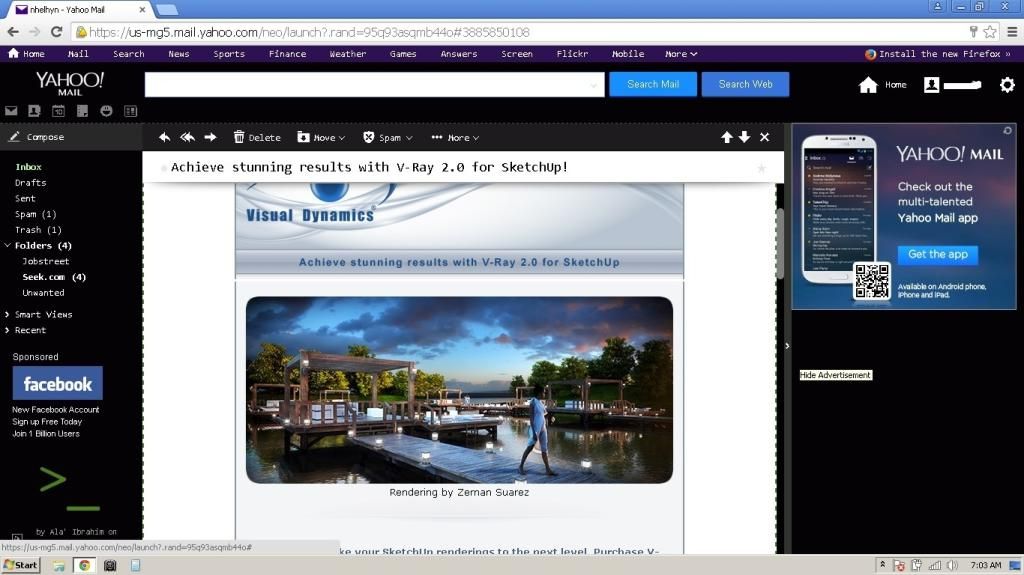Open Flickr in Yahoo nav bar
The height and width of the screenshot is (575, 1024).
point(572,54)
